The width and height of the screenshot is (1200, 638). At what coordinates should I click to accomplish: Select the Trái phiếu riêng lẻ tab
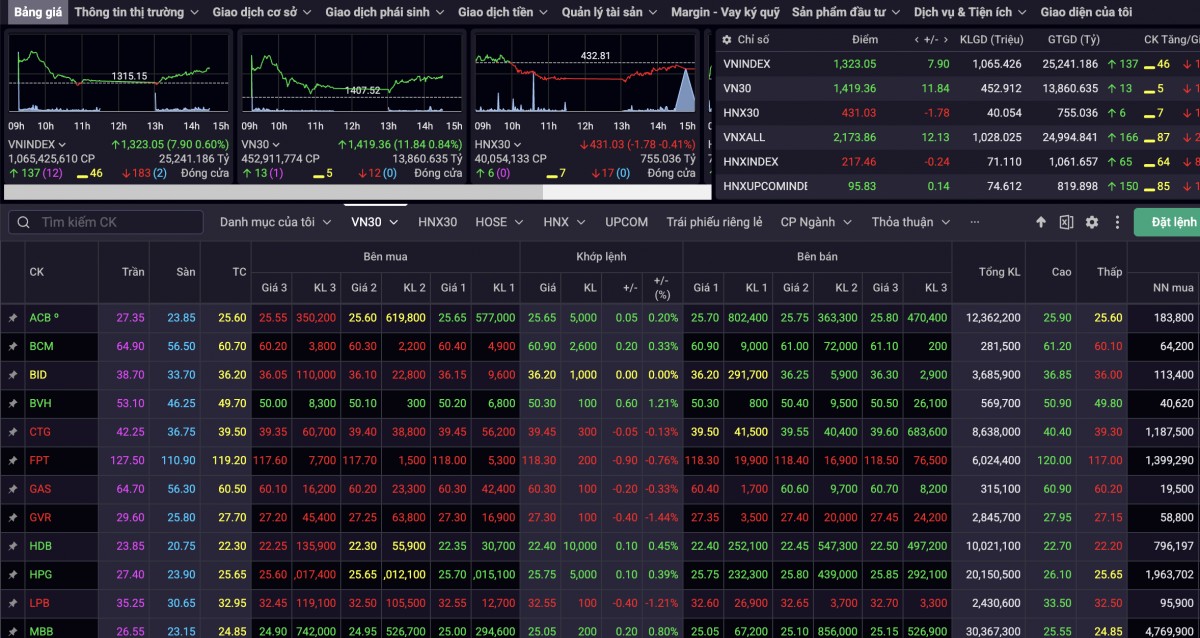[714, 222]
